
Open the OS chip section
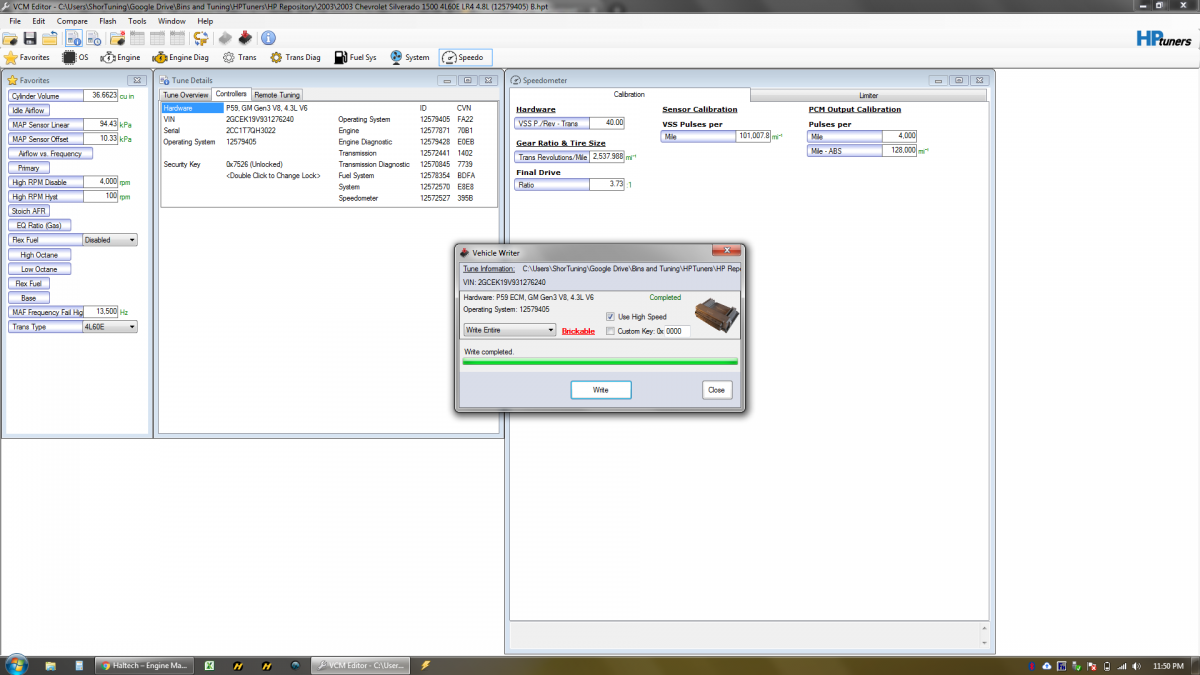76,57
